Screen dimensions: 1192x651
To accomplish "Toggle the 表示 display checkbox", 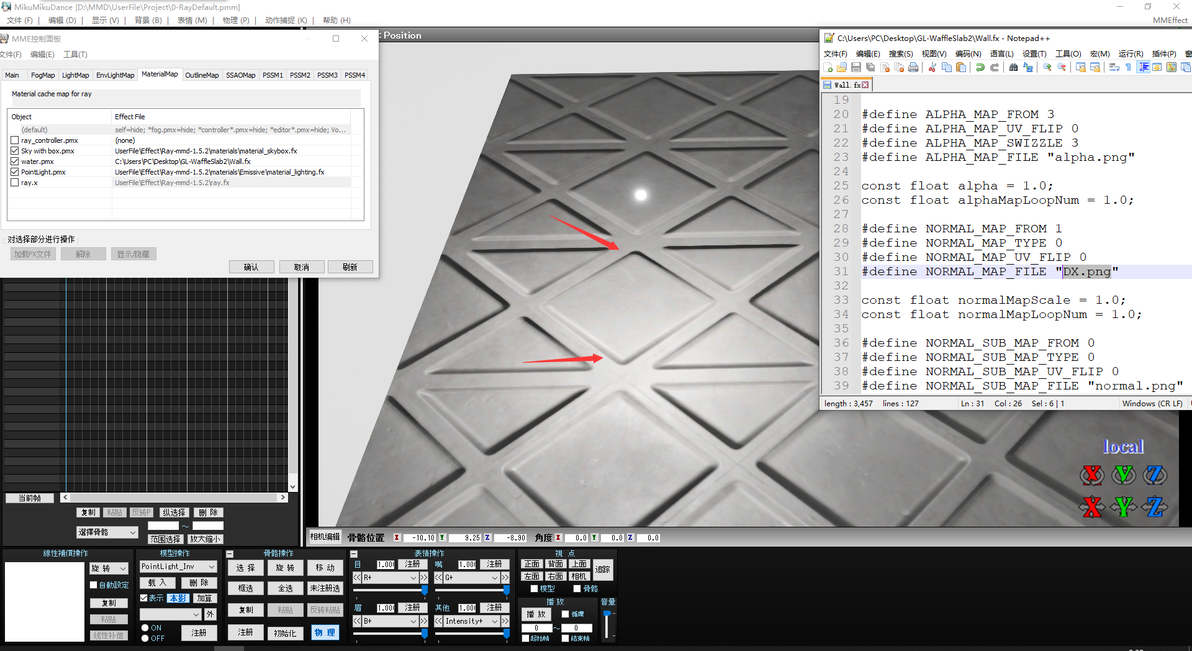I will pos(144,599).
